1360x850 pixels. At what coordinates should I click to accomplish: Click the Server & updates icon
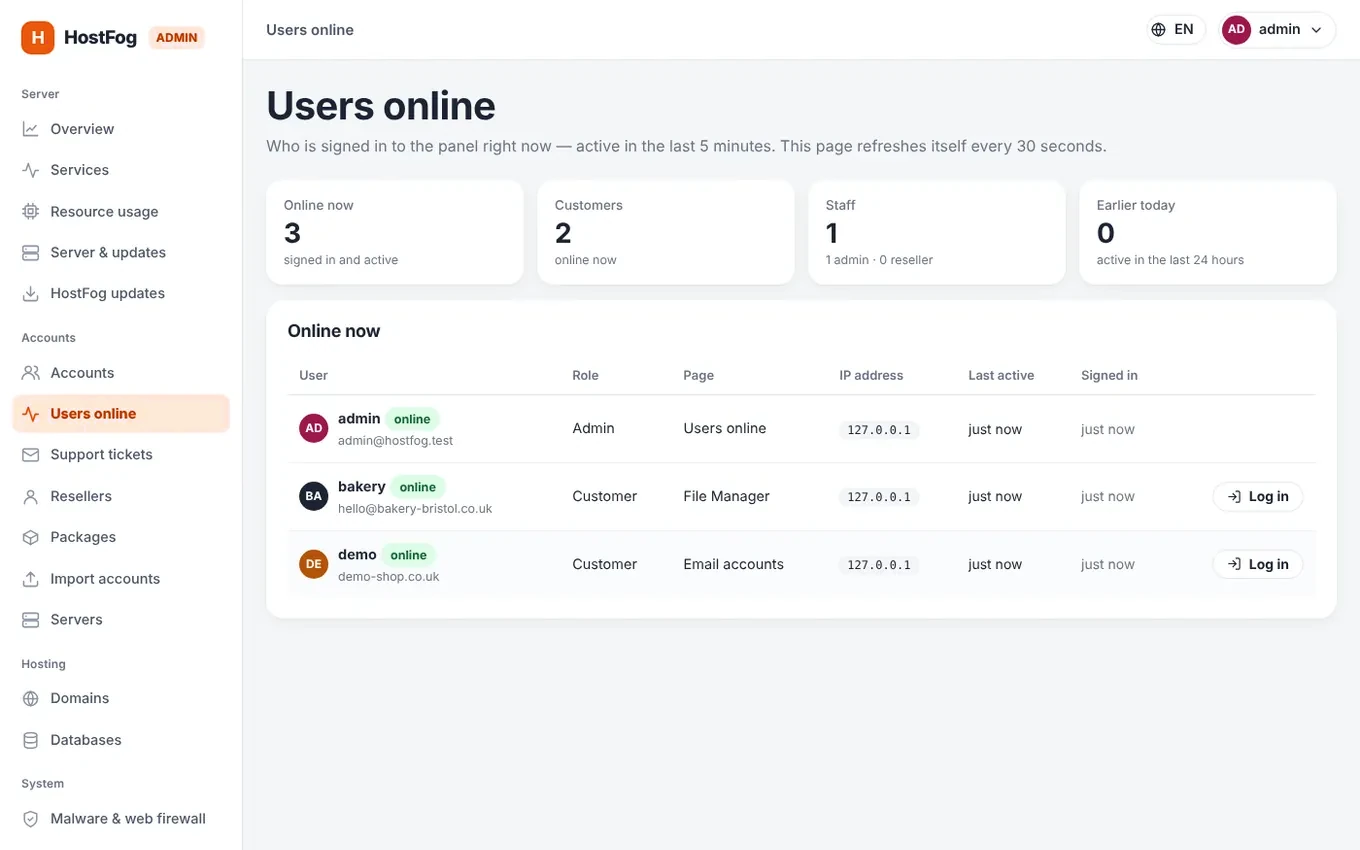point(31,253)
